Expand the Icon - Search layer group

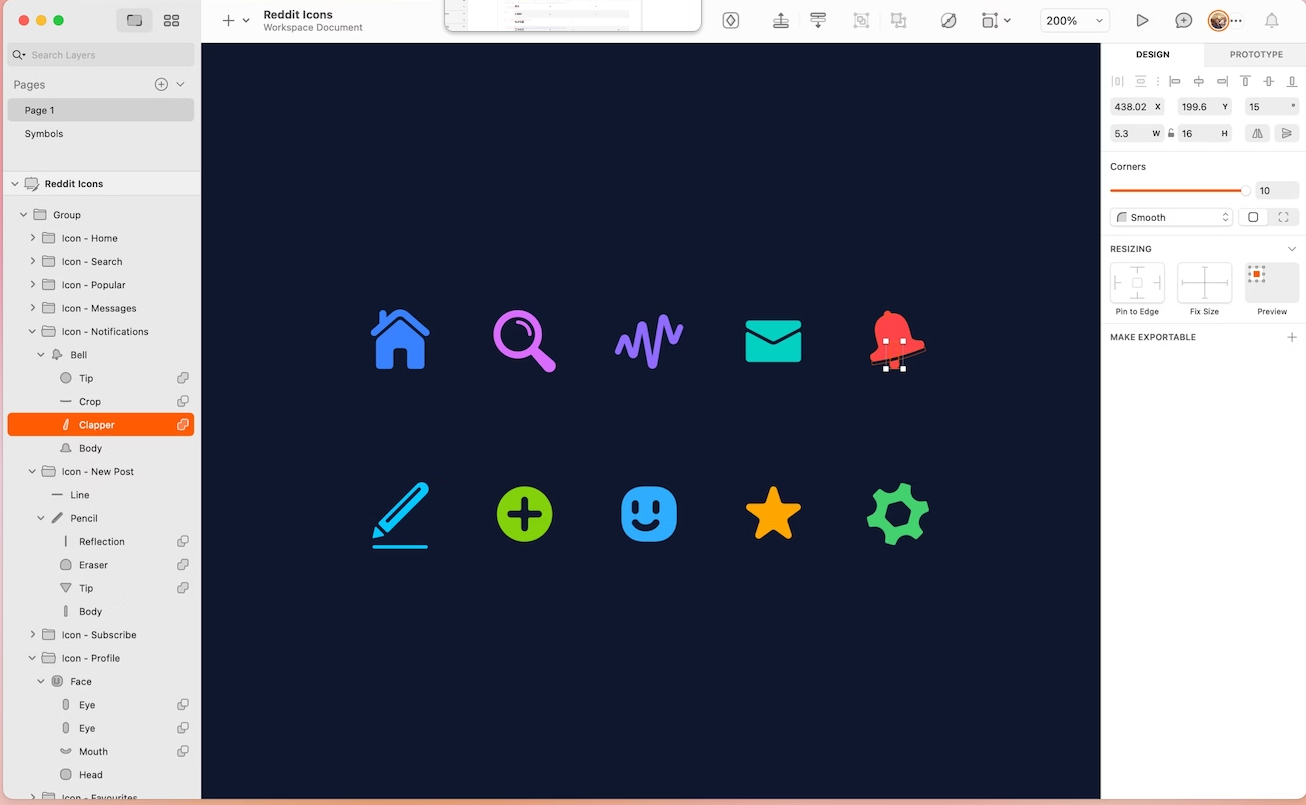pyautogui.click(x=33, y=261)
